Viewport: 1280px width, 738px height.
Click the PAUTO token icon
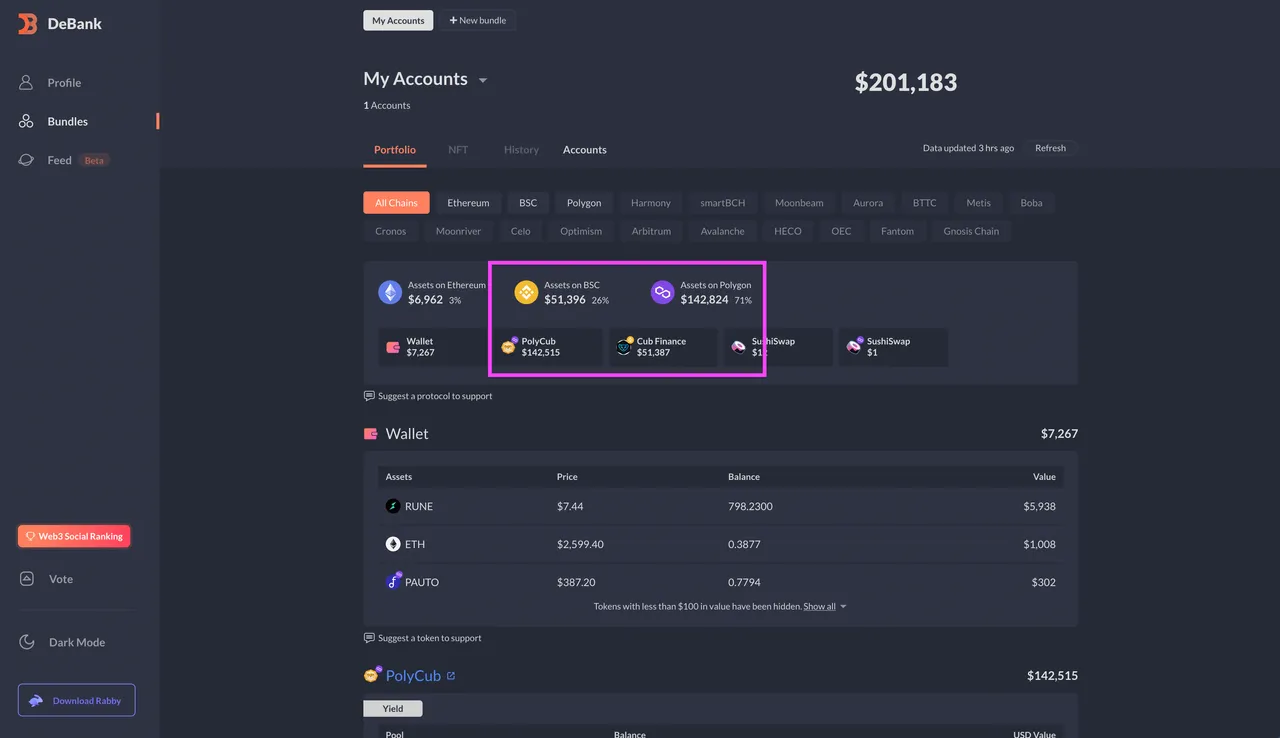click(x=394, y=581)
